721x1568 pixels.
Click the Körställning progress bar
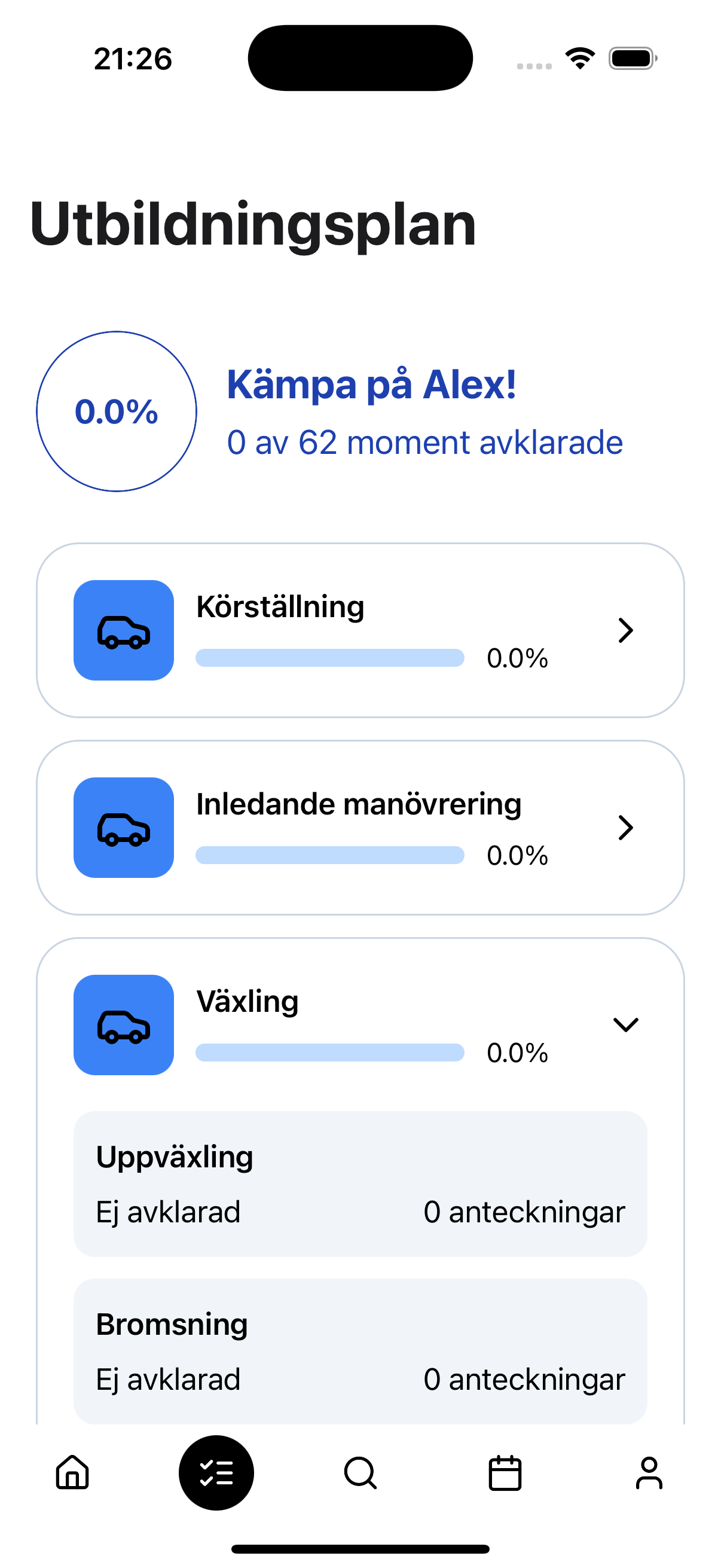click(x=330, y=658)
